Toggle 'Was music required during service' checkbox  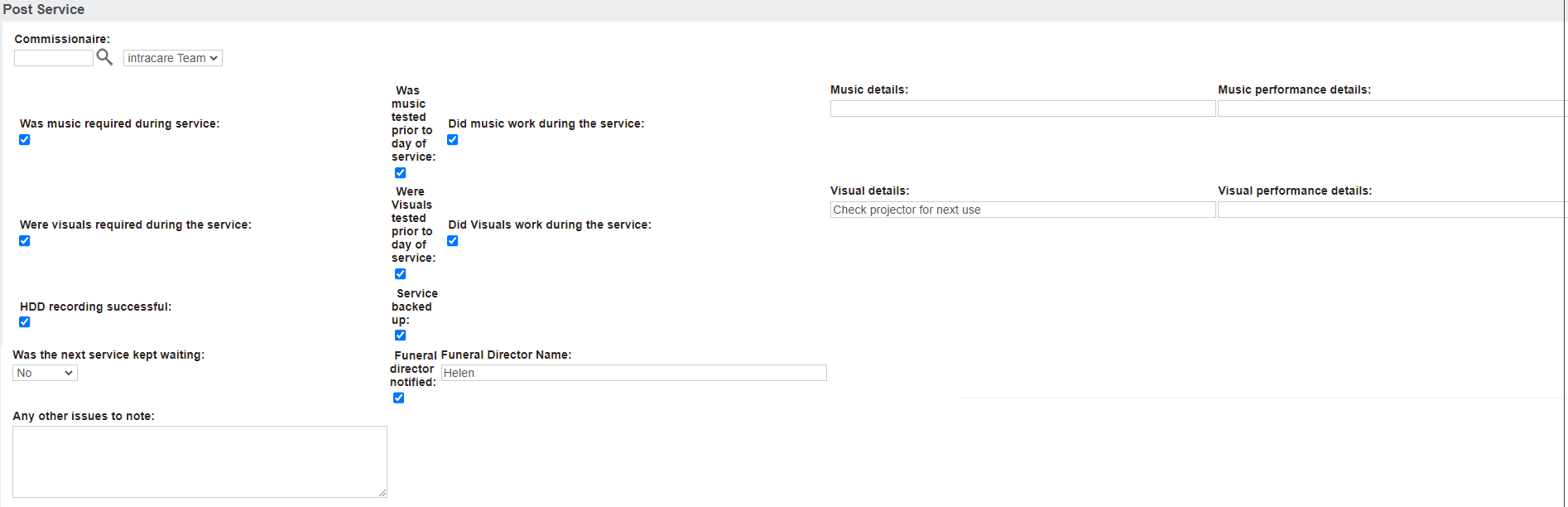[x=25, y=140]
